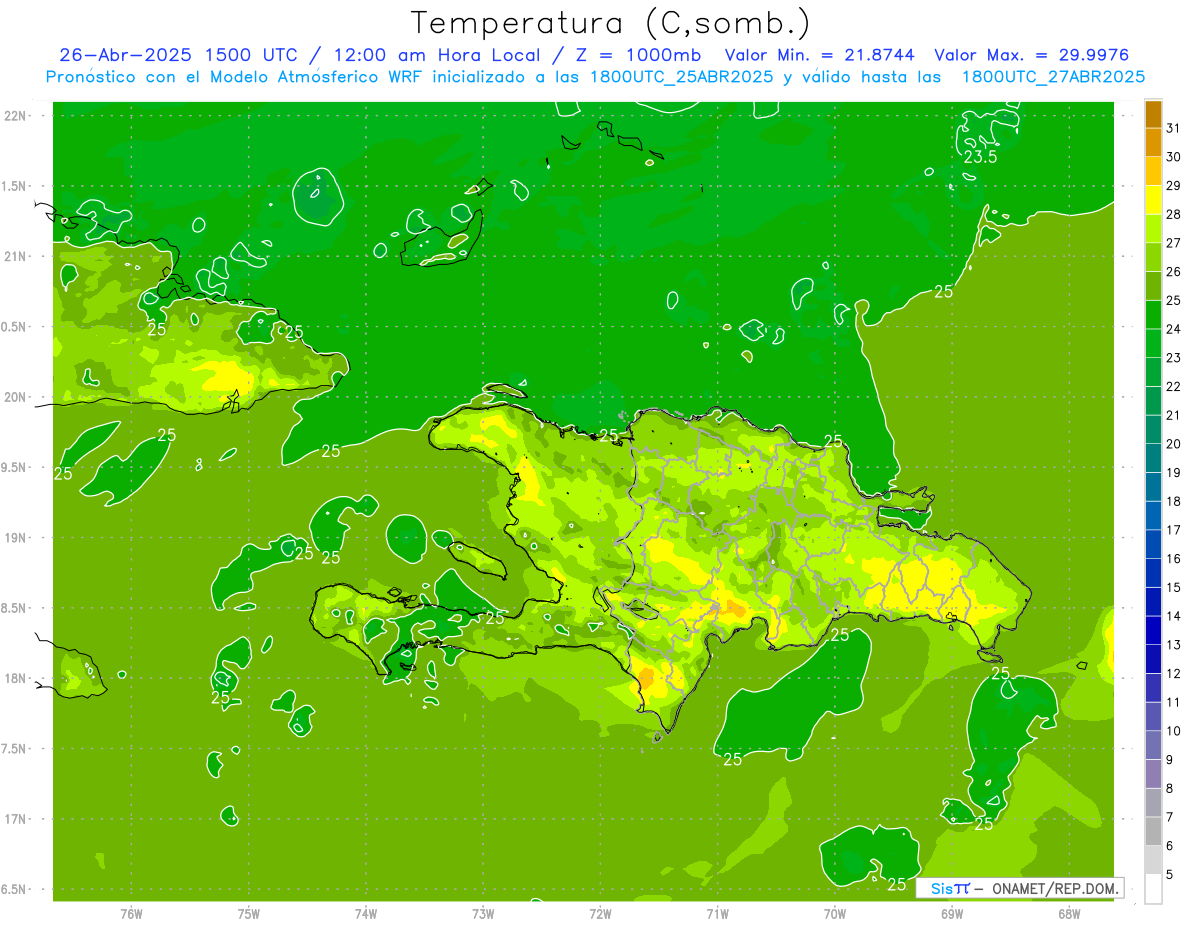Click the "10" label on the color scale
Viewport: 1200px width, 927px height.
tap(1173, 731)
